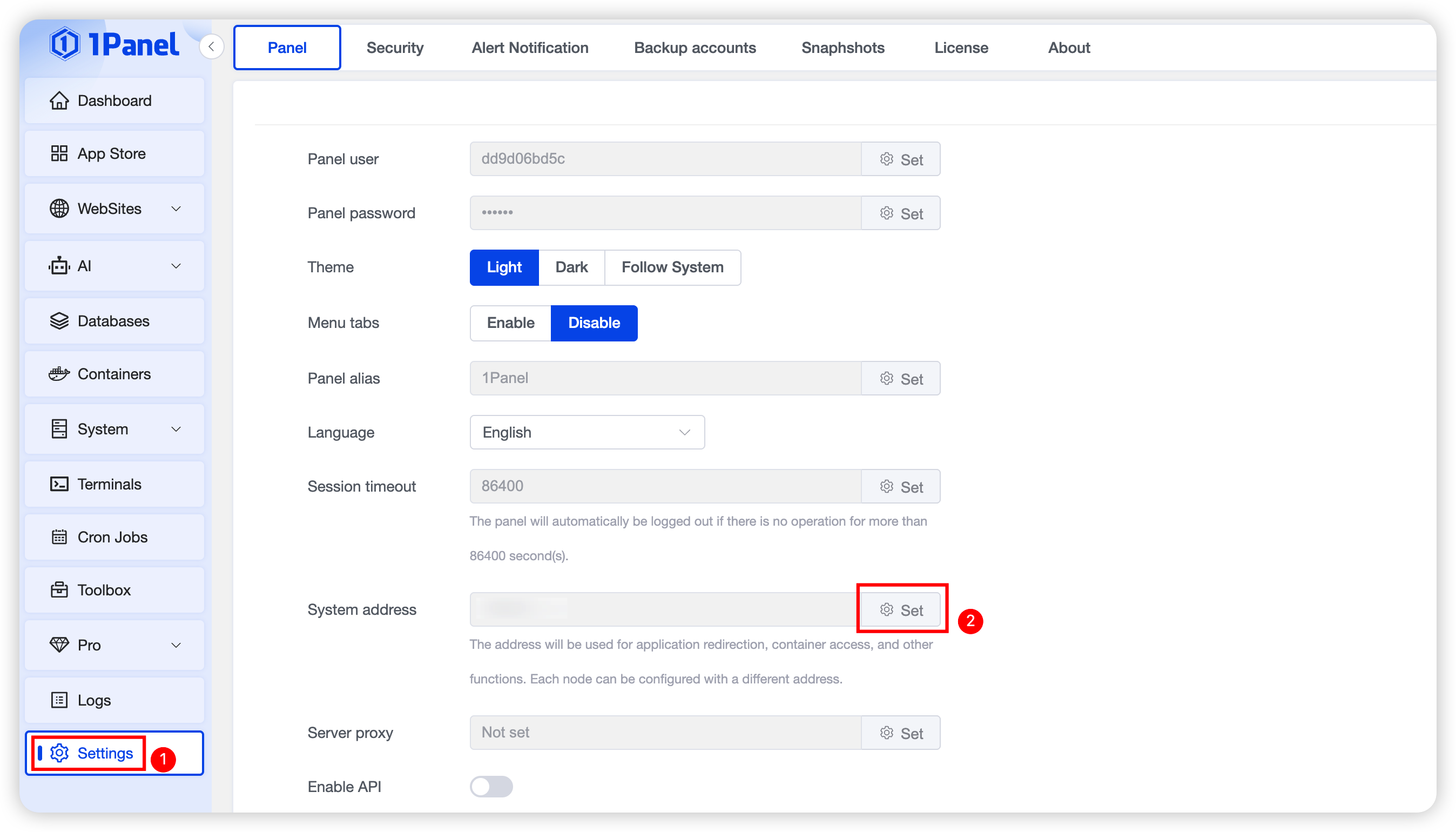
Task: Click Set button for Panel password
Action: click(x=900, y=213)
